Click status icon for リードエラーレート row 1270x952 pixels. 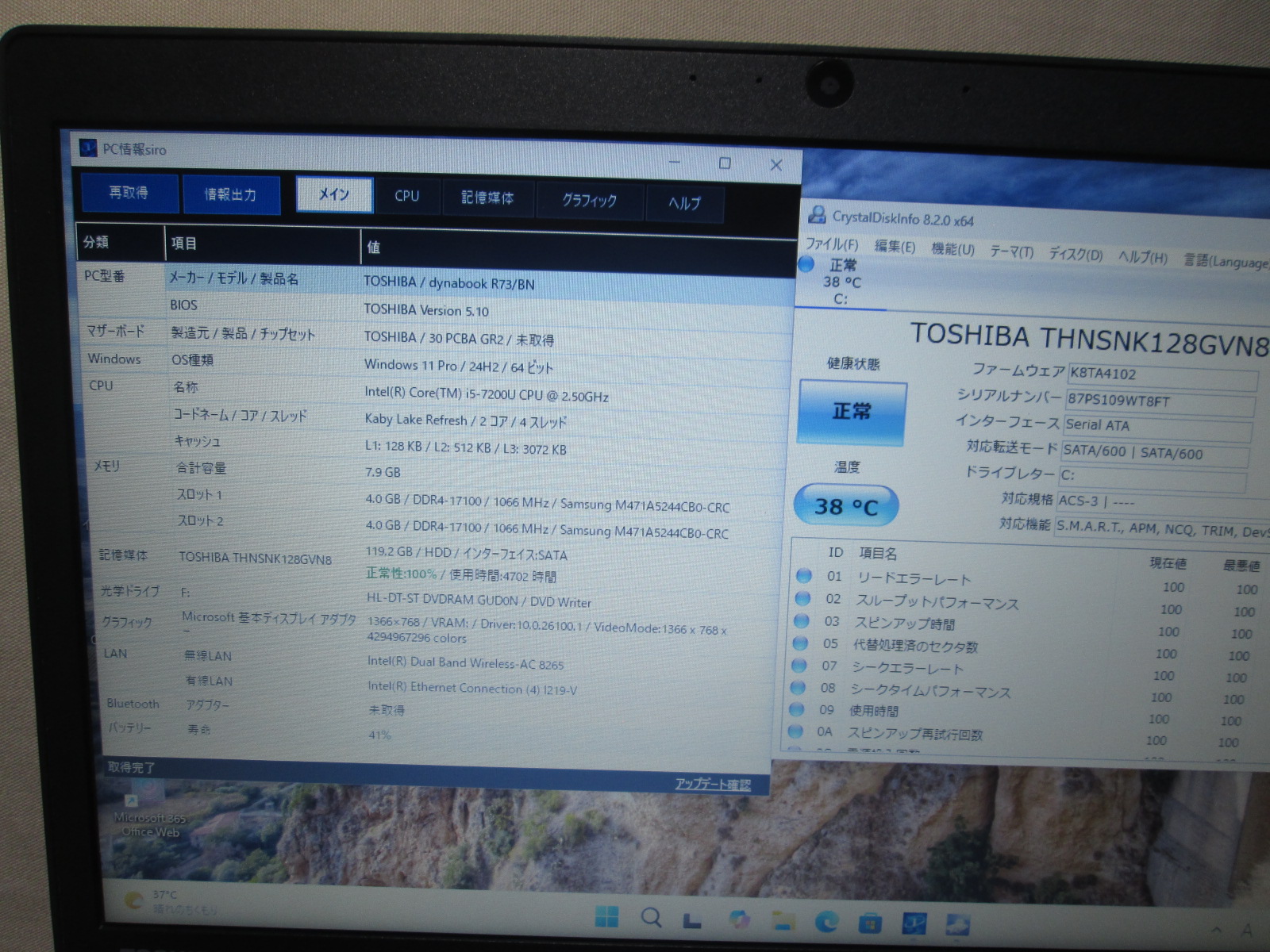[804, 575]
